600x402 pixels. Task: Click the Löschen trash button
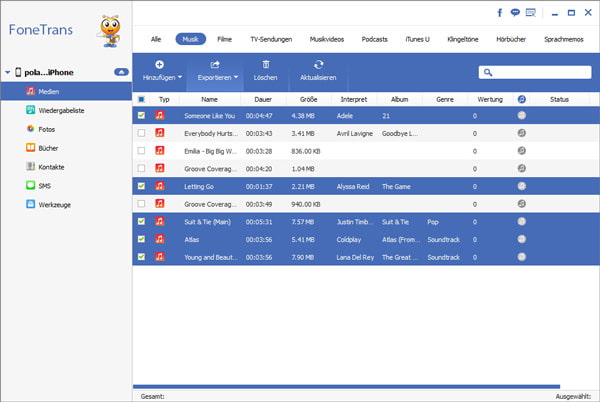pos(265,70)
